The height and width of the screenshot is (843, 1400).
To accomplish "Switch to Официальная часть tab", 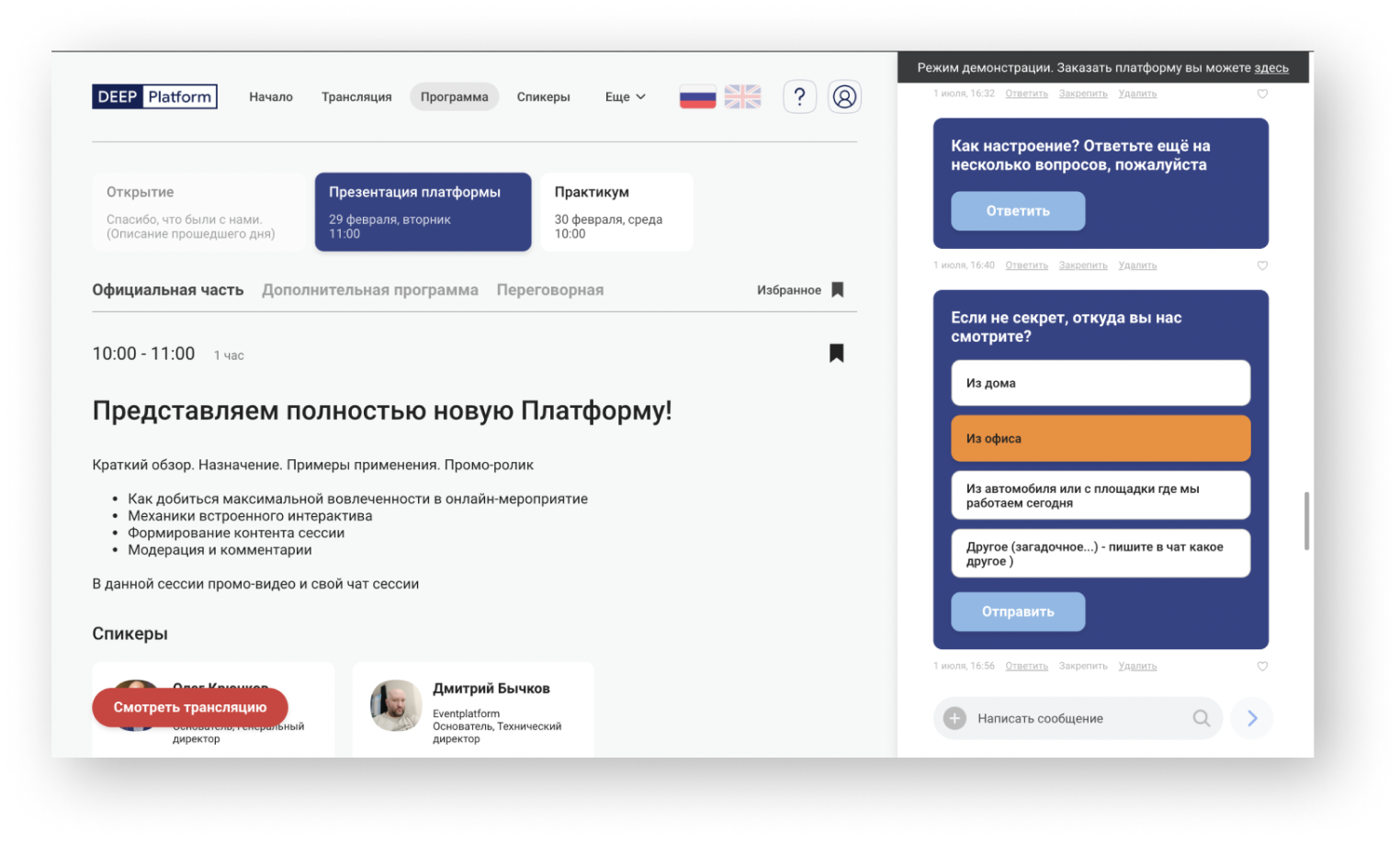I will (x=167, y=289).
